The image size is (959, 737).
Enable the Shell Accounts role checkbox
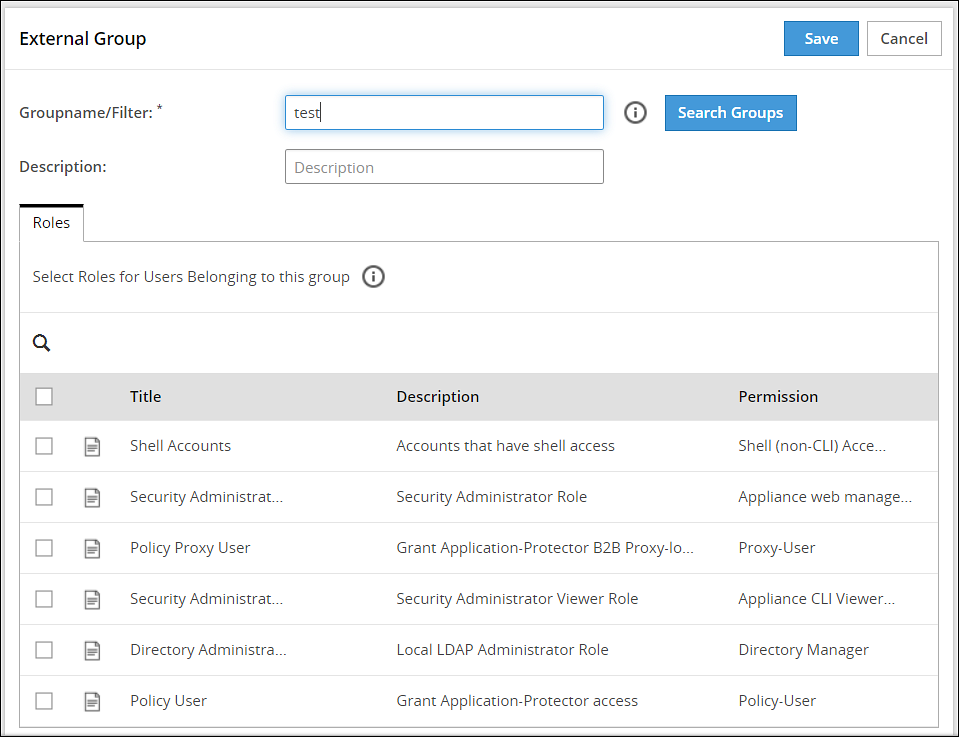[44, 446]
